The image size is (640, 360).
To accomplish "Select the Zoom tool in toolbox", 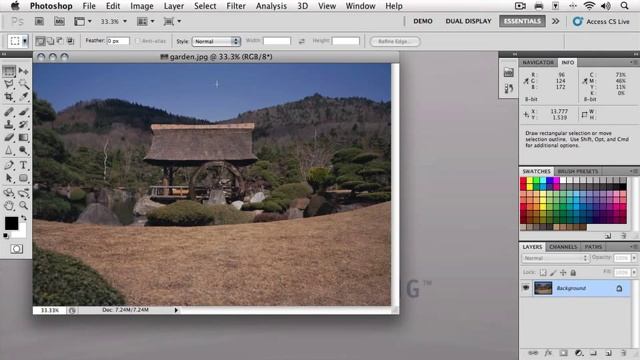I will [23, 205].
